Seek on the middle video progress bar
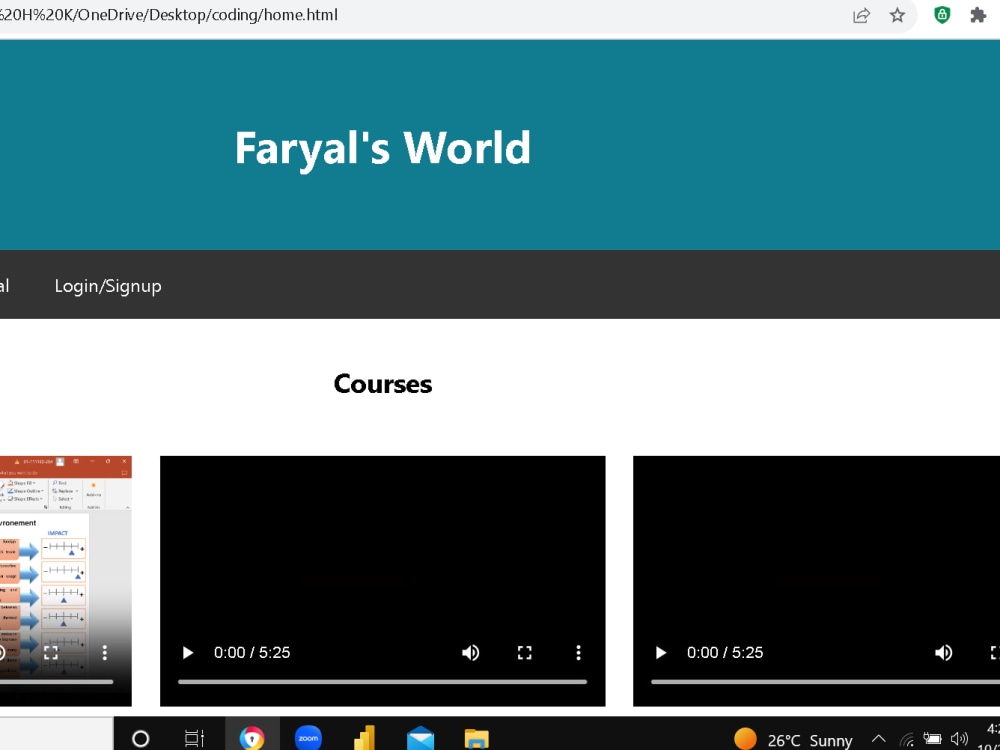 click(382, 682)
